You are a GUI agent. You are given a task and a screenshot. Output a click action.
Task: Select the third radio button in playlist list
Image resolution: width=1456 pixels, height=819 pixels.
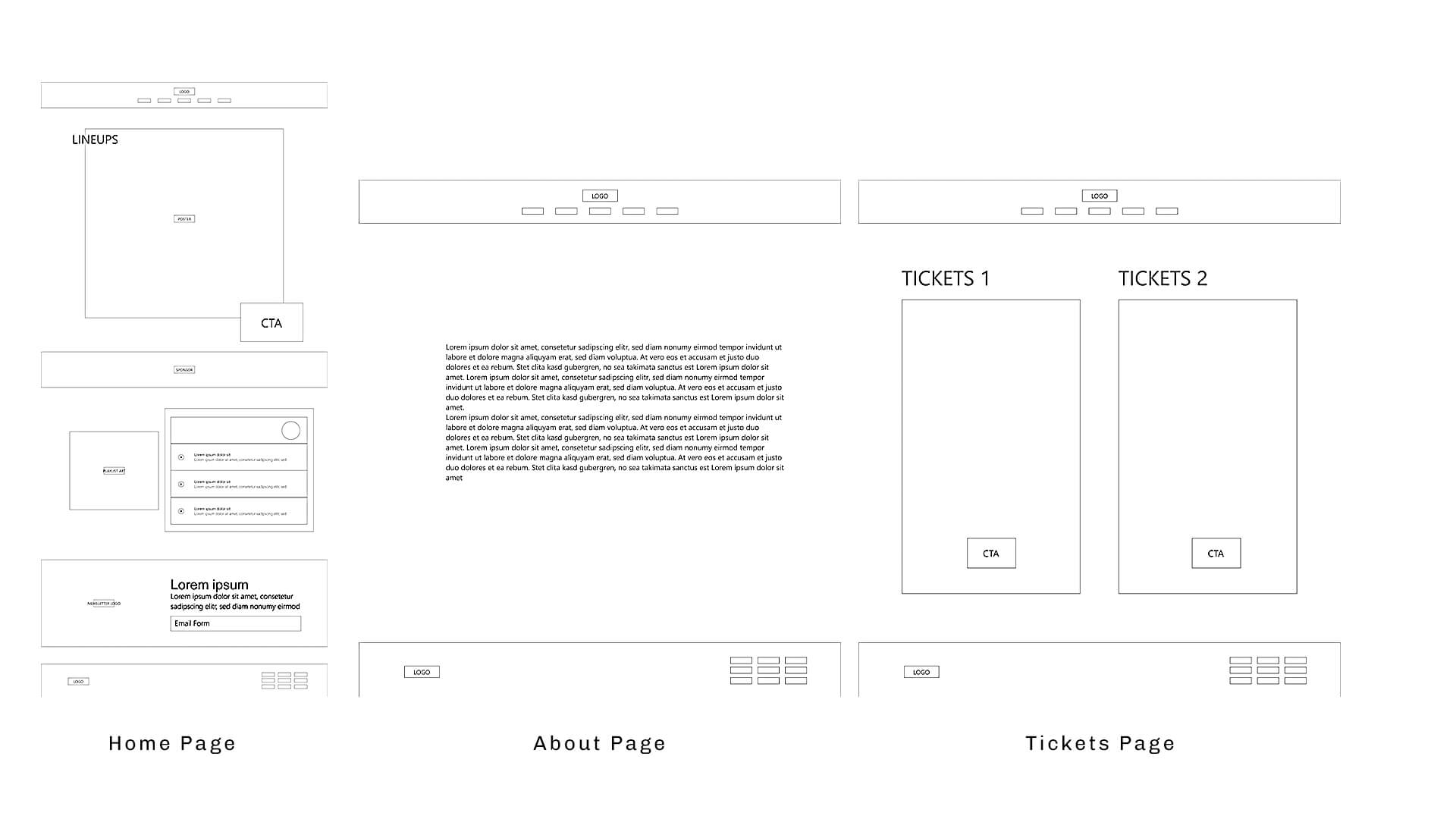coord(181,511)
